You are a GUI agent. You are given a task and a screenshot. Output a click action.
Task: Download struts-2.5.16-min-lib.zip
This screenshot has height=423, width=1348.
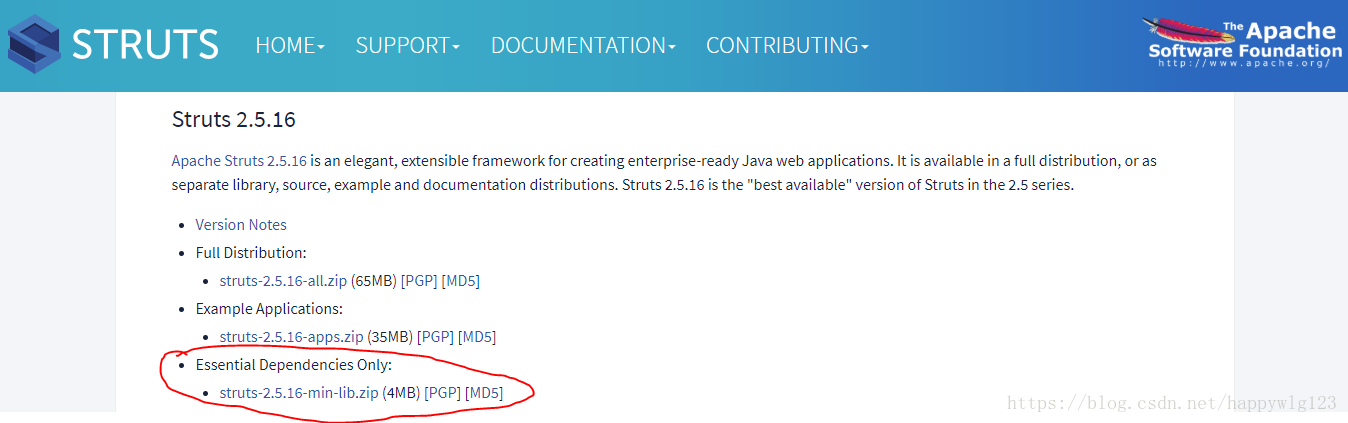point(299,393)
